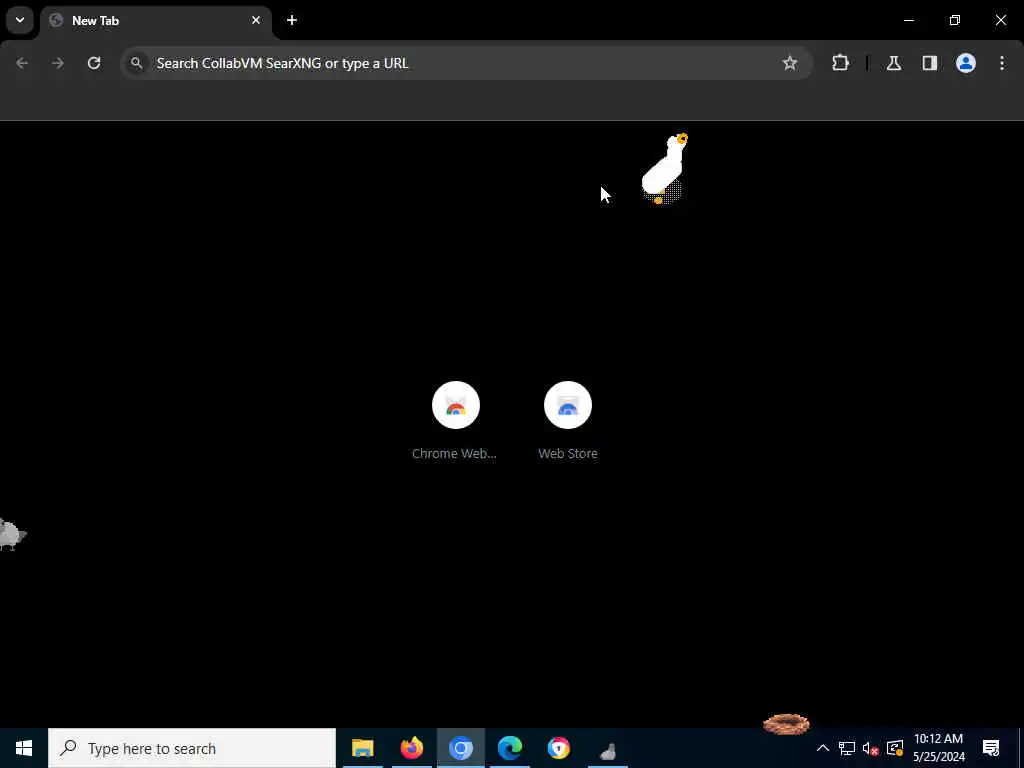Open the Web Store shortcut tile
Viewport: 1024px width, 768px height.
click(568, 421)
